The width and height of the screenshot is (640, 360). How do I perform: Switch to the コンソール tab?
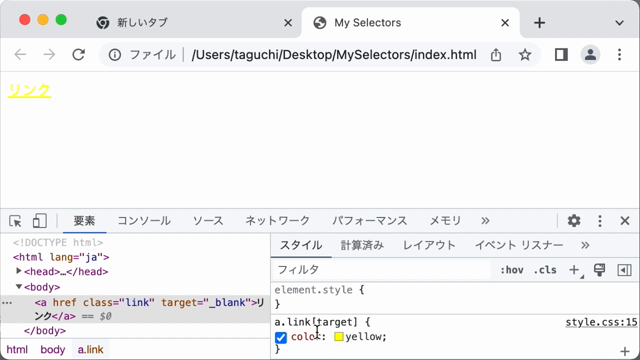[x=144, y=221]
